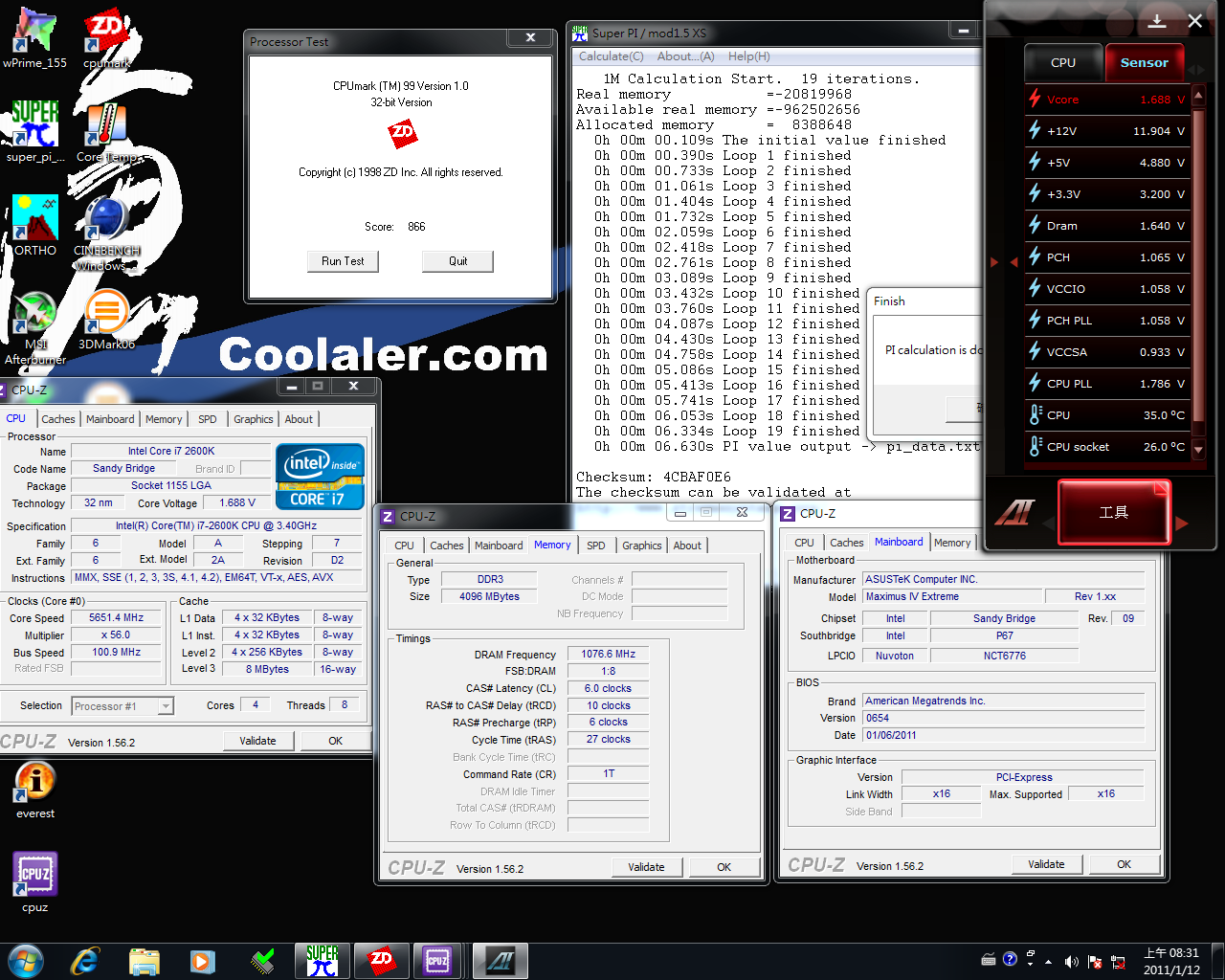This screenshot has width=1225, height=980.
Task: Click the Vcore reading 1.688 V
Action: click(x=1162, y=100)
